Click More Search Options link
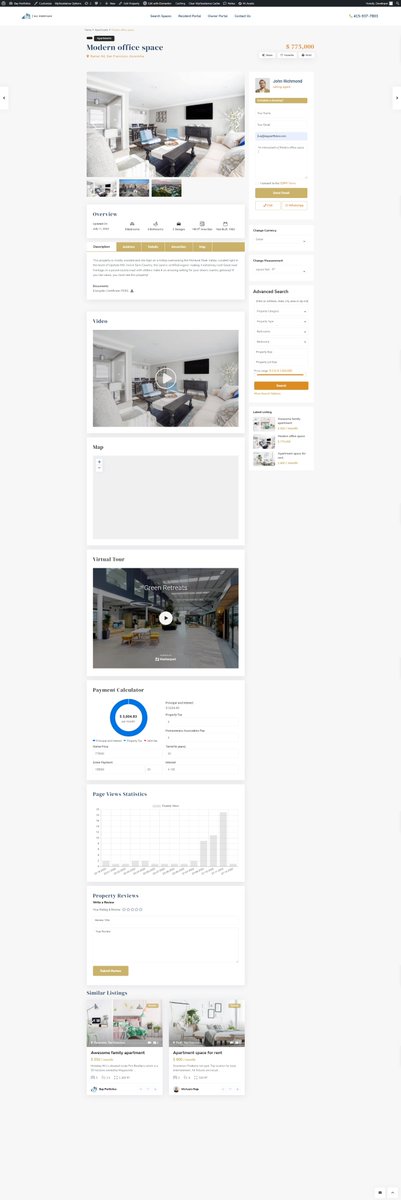The height and width of the screenshot is (1200, 401). click(268, 393)
